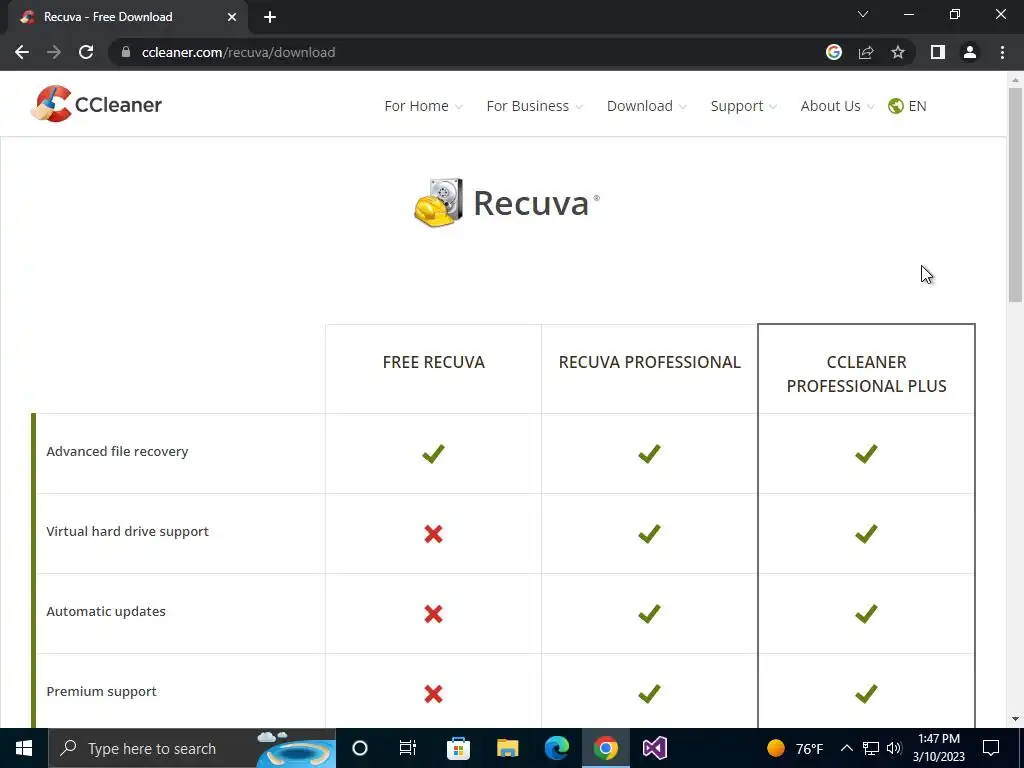Expand the For Home menu
Screen dimensions: 1024x768
click(x=423, y=106)
